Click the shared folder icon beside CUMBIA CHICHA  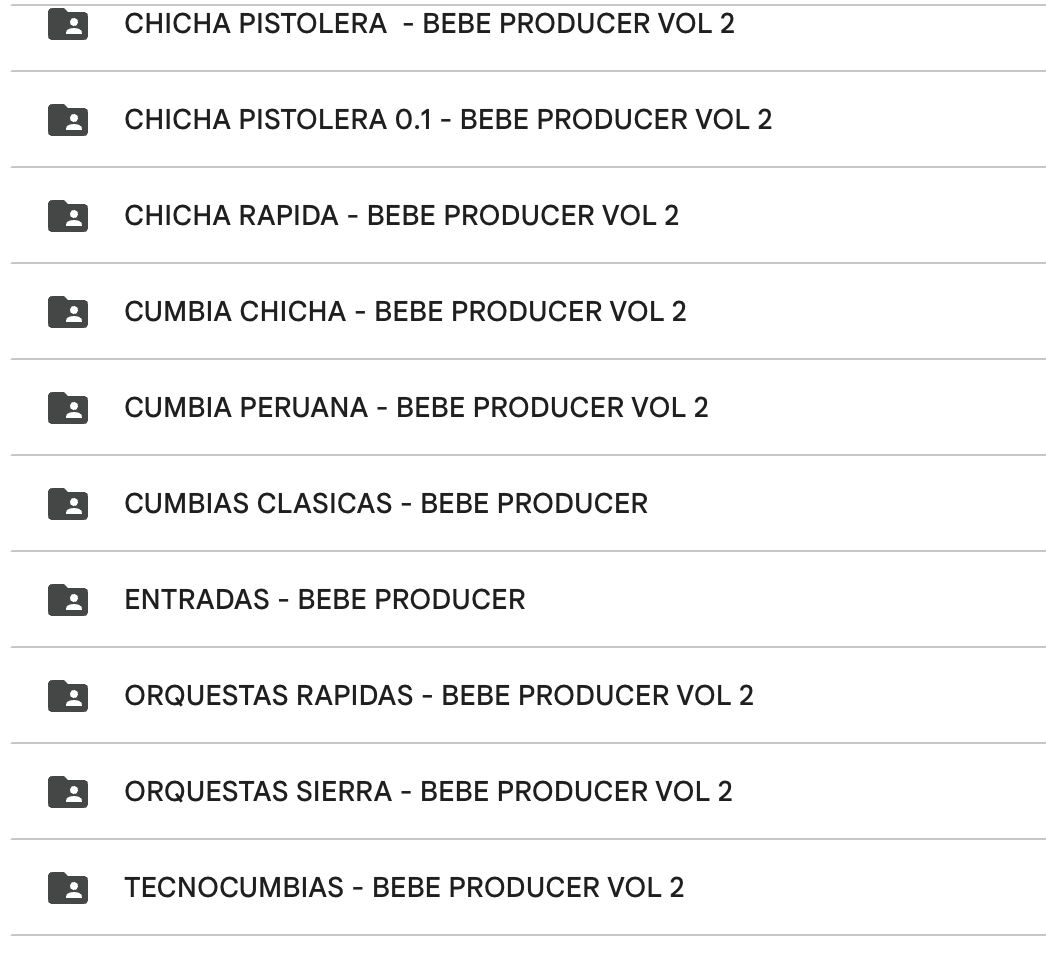[x=67, y=311]
